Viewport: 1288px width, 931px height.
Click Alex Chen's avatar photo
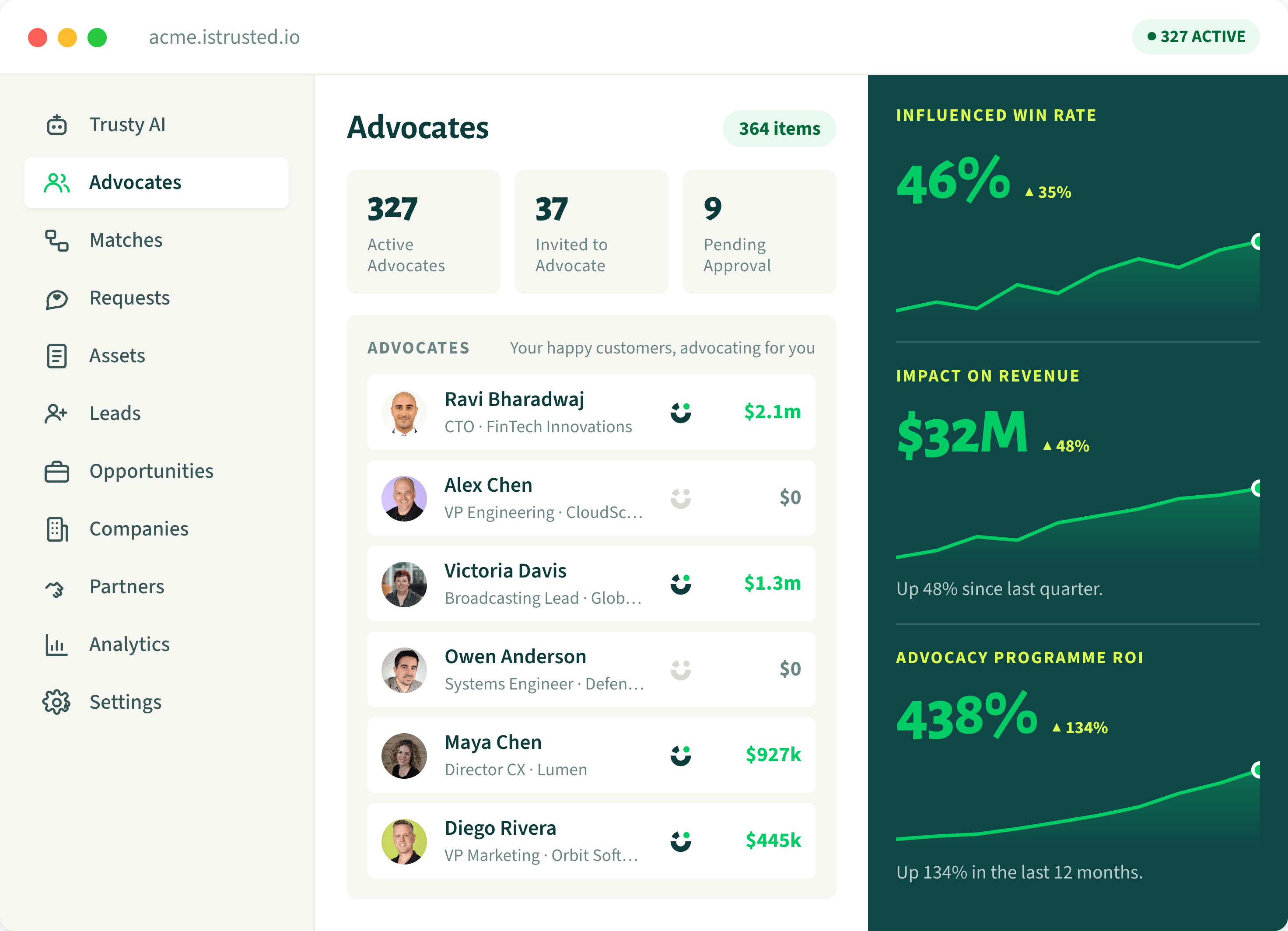tap(404, 499)
